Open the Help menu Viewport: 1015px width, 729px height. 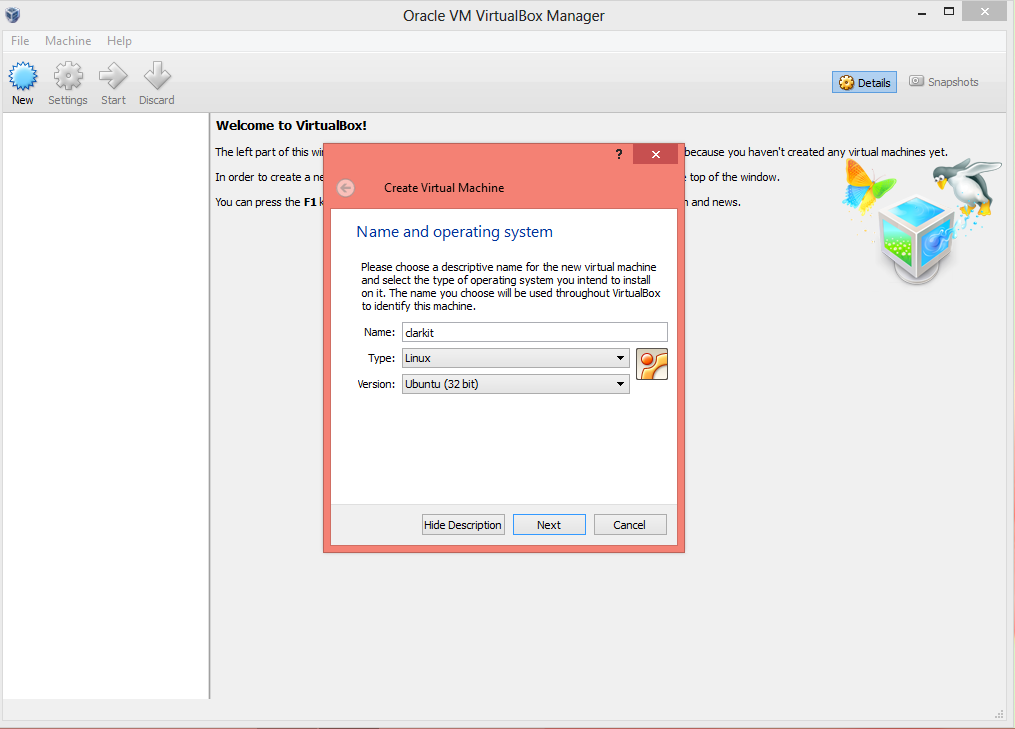pyautogui.click(x=119, y=41)
